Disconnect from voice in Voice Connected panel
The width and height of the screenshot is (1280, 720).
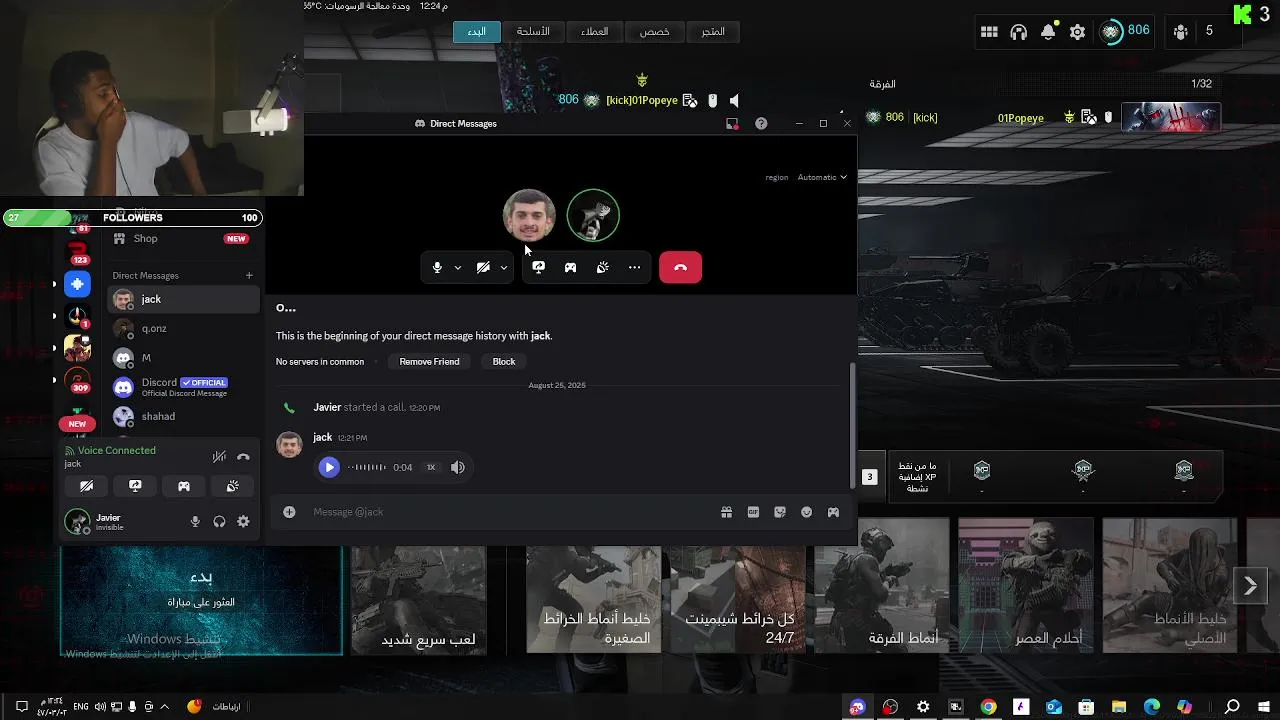243,457
